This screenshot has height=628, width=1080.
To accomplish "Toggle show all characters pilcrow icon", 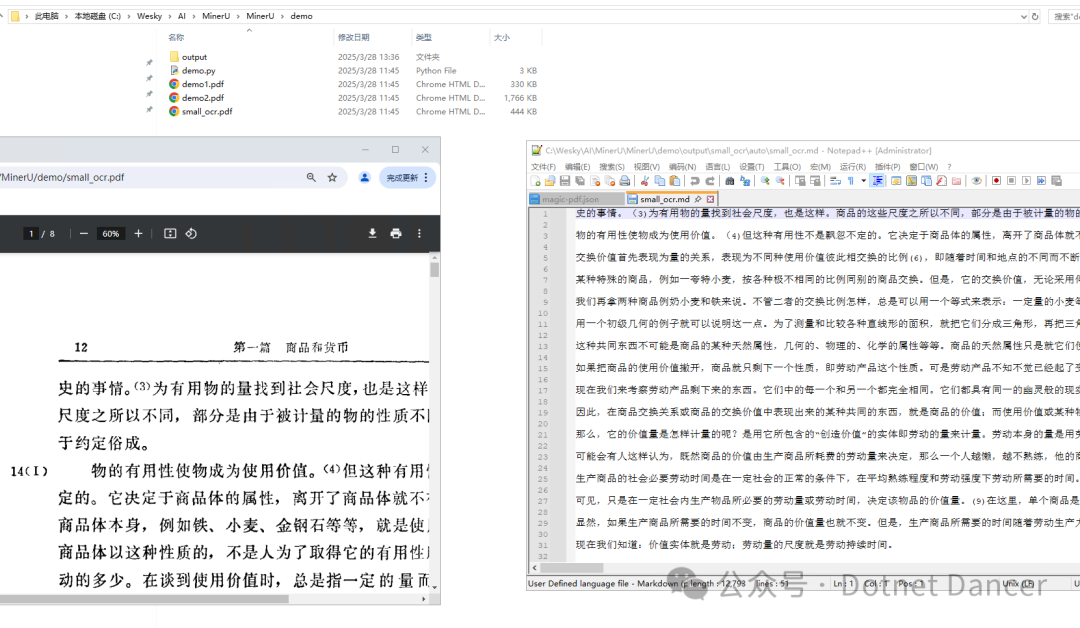I will [x=850, y=181].
